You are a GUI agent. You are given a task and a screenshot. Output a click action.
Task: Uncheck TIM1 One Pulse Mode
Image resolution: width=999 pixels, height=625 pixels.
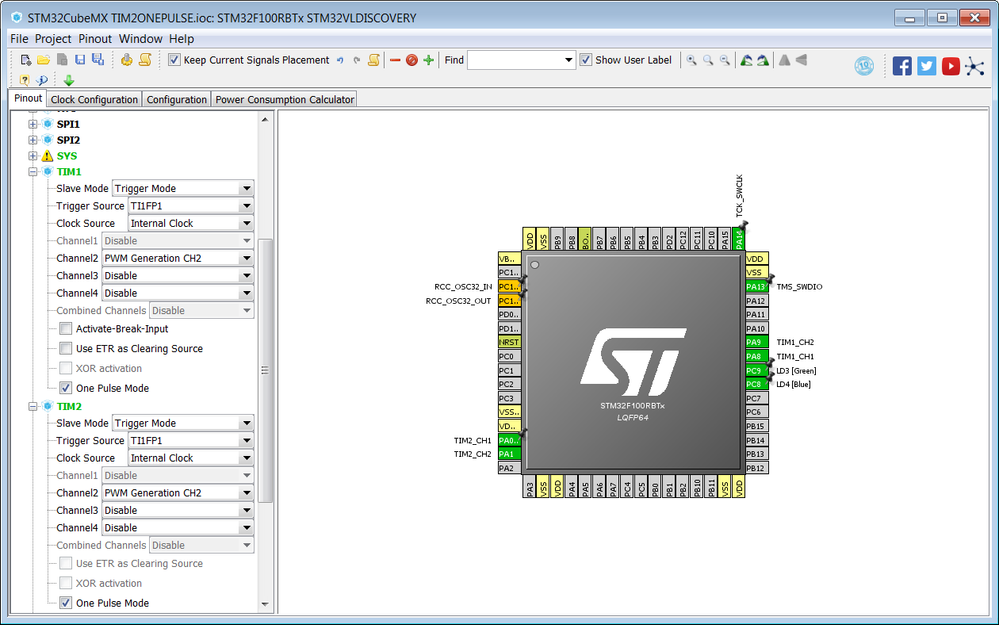66,388
